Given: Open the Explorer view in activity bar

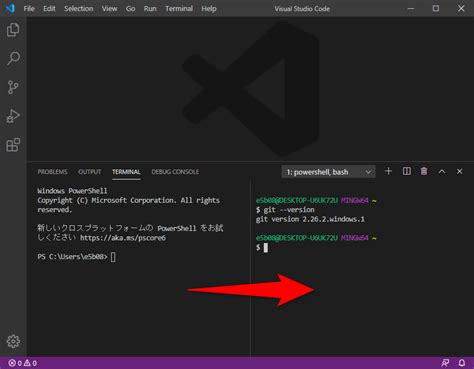Looking at the screenshot, I should click(x=13, y=30).
